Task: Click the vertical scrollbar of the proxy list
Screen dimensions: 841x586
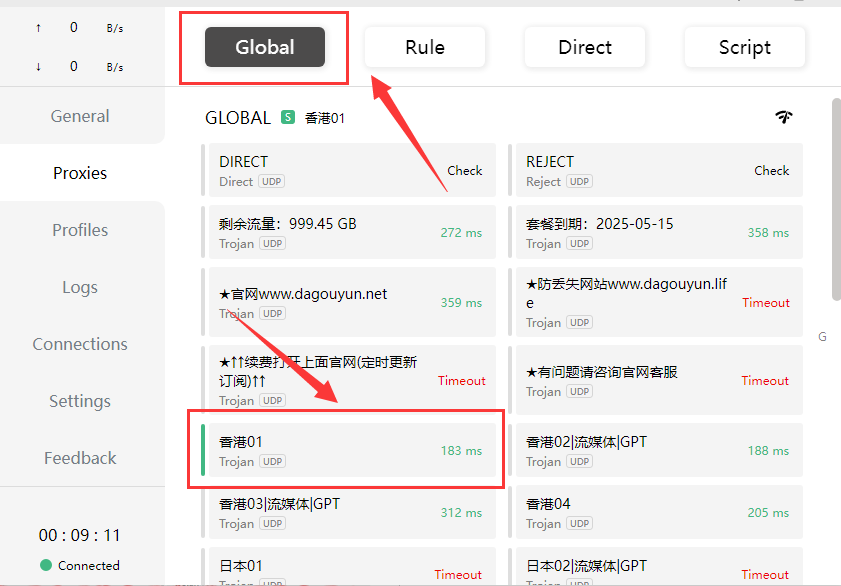Action: [835, 200]
